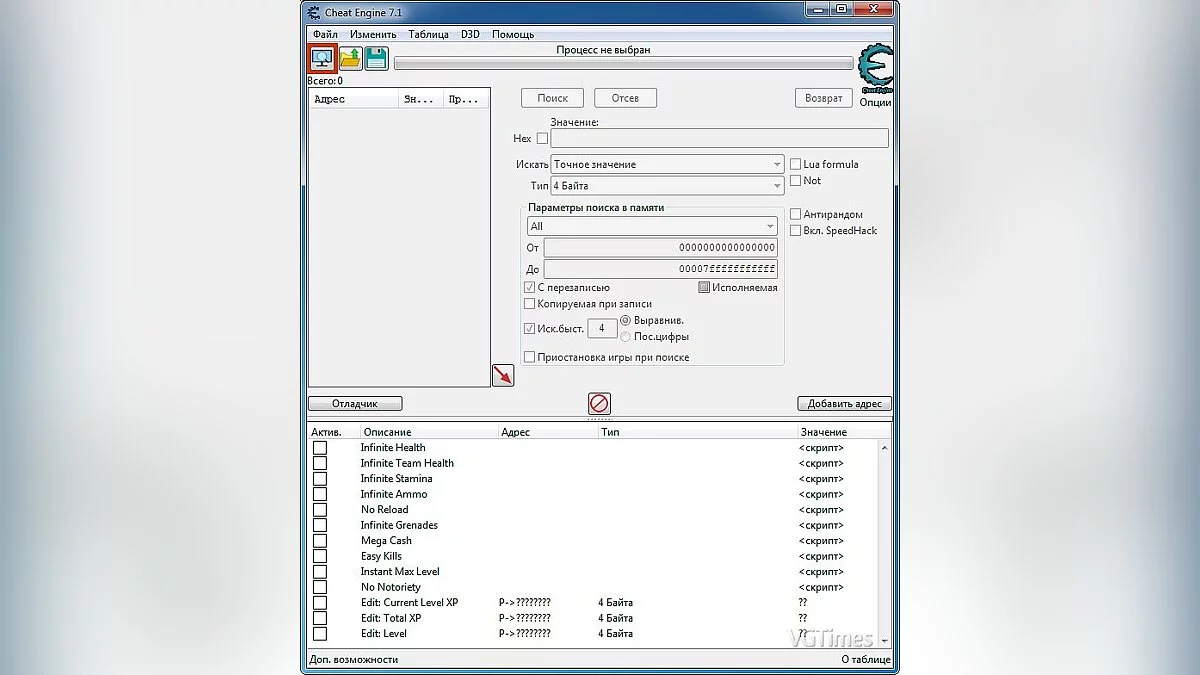This screenshot has width=1200, height=675.
Task: Toggle the Hex checkbox
Action: pyautogui.click(x=543, y=139)
